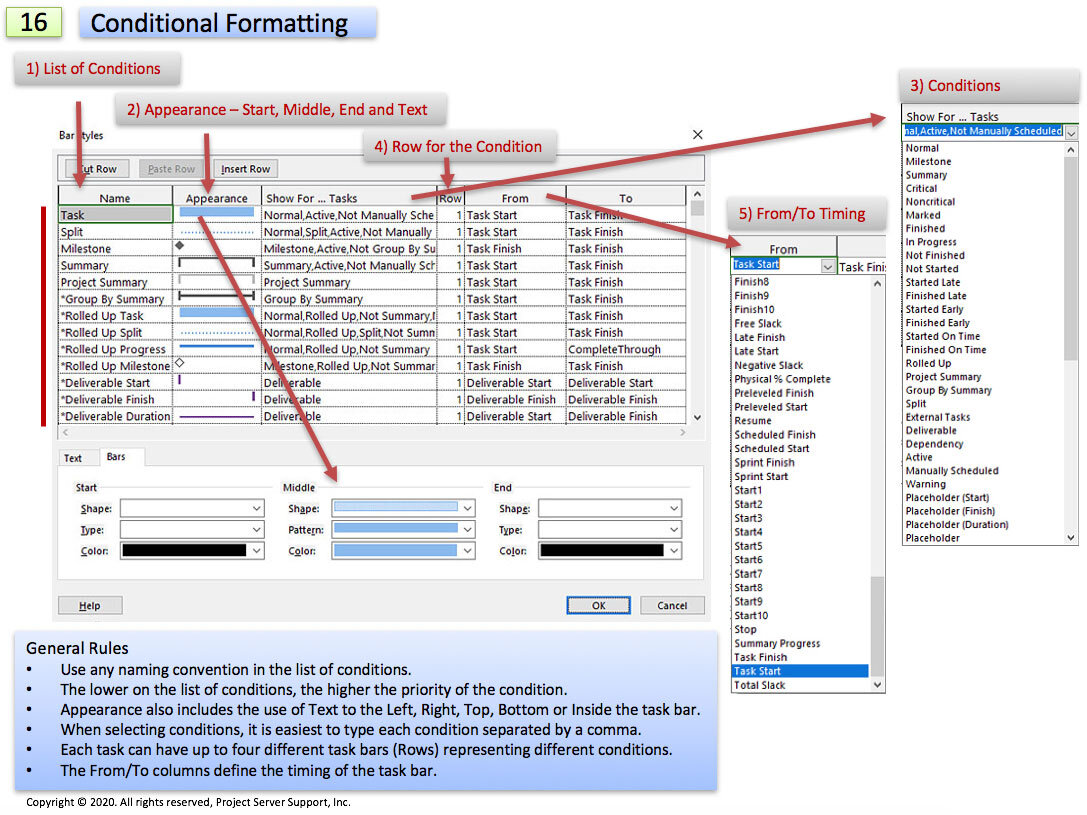Screen dimensions: 1087x815
Task: Choose Noncritical in Show For list
Action: (x=930, y=202)
